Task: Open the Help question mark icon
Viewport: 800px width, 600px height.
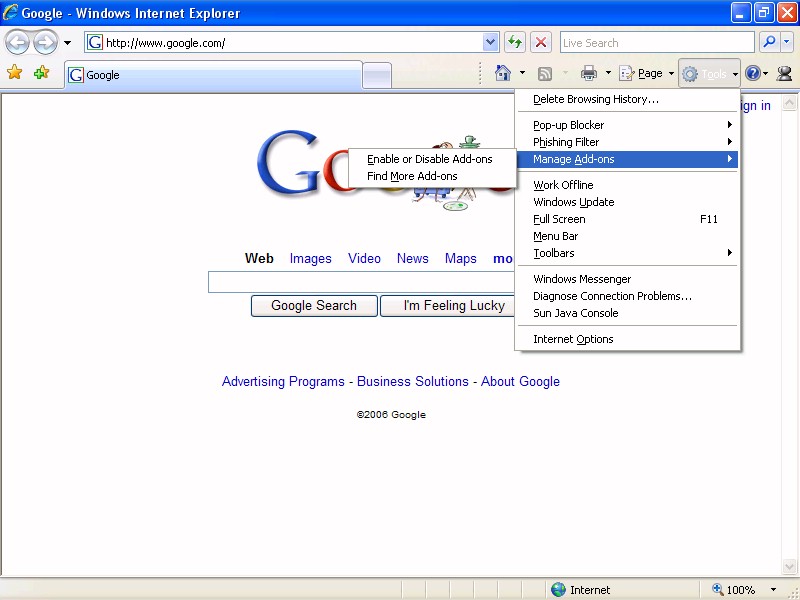Action: point(753,74)
